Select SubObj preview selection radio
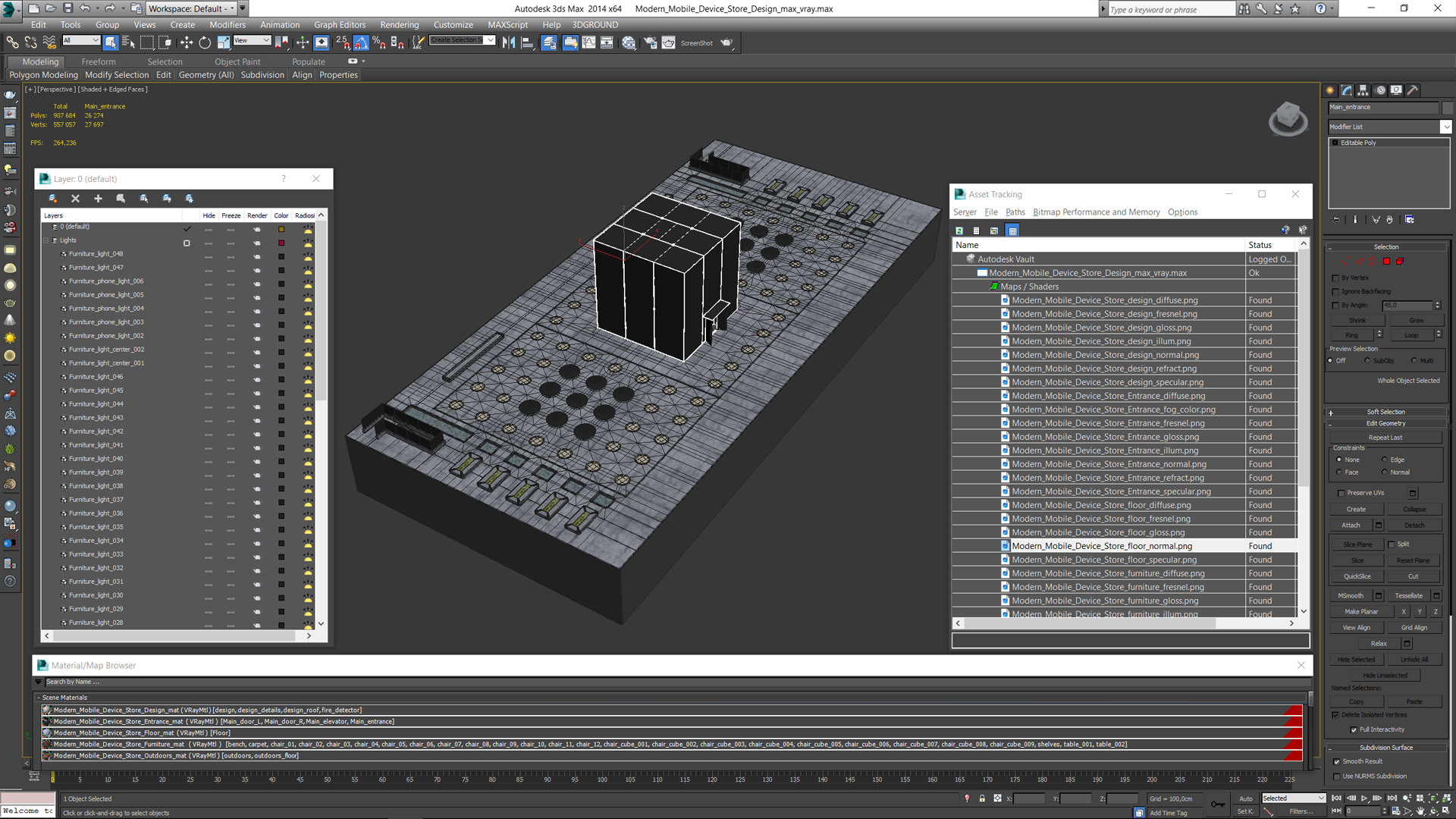1456x819 pixels. (1367, 361)
